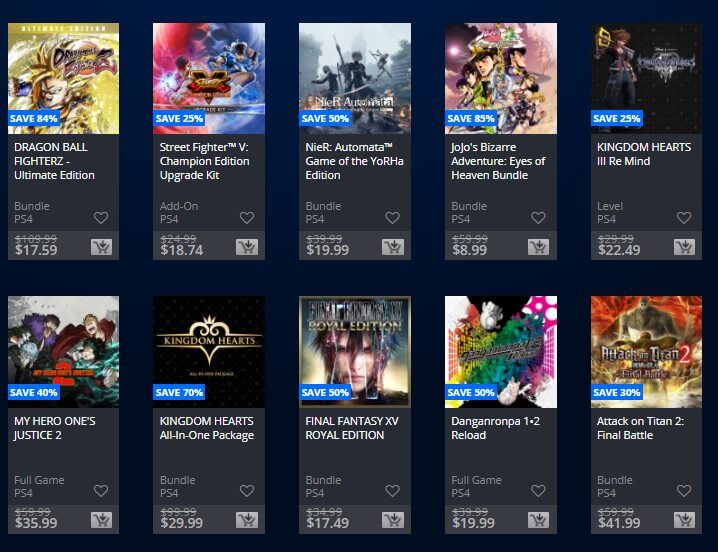Open FINAL FANTASY XV ROYAL EDITION title

coord(352,428)
